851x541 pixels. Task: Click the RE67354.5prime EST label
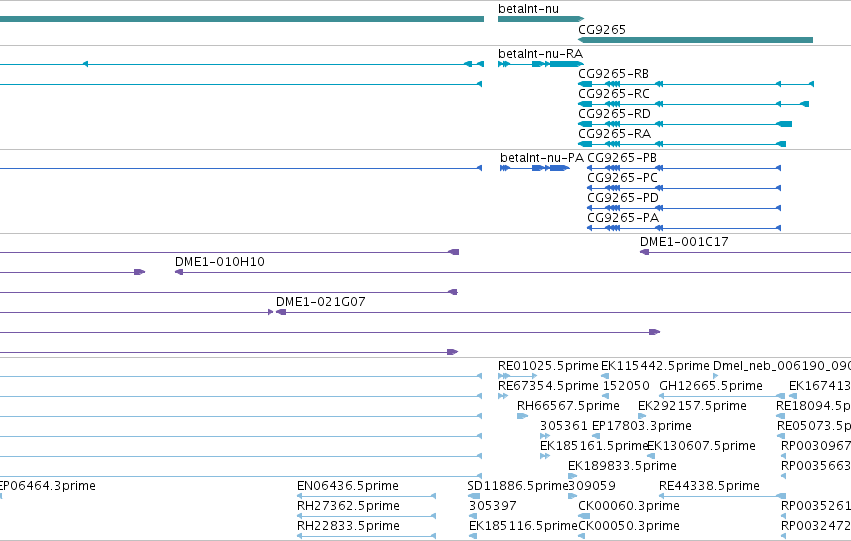pos(548,386)
